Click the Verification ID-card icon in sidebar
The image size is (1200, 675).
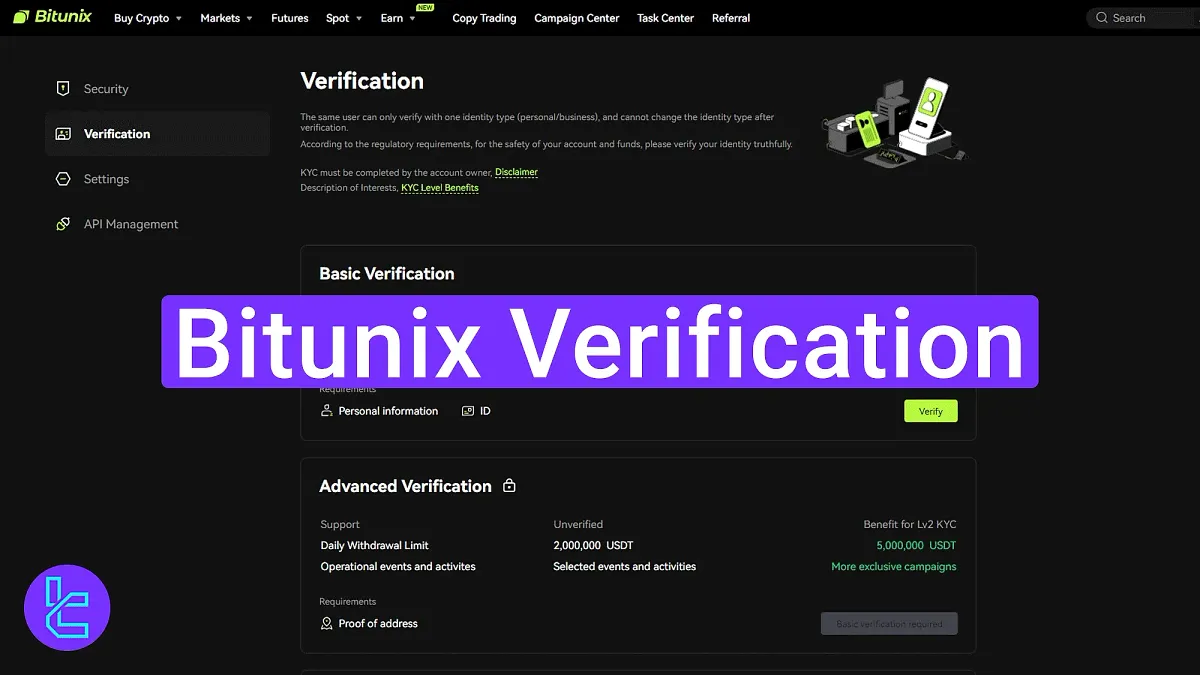(63, 133)
